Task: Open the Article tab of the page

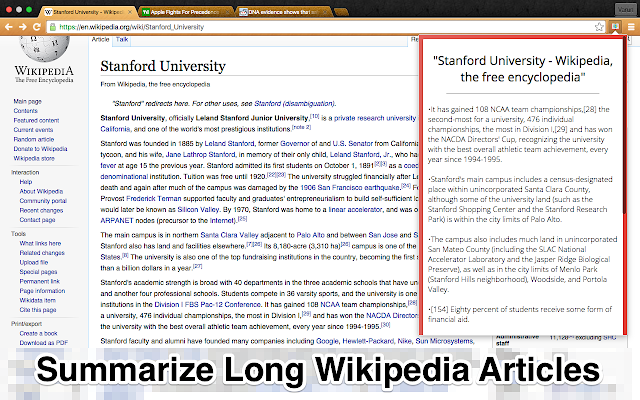Action: (x=100, y=40)
